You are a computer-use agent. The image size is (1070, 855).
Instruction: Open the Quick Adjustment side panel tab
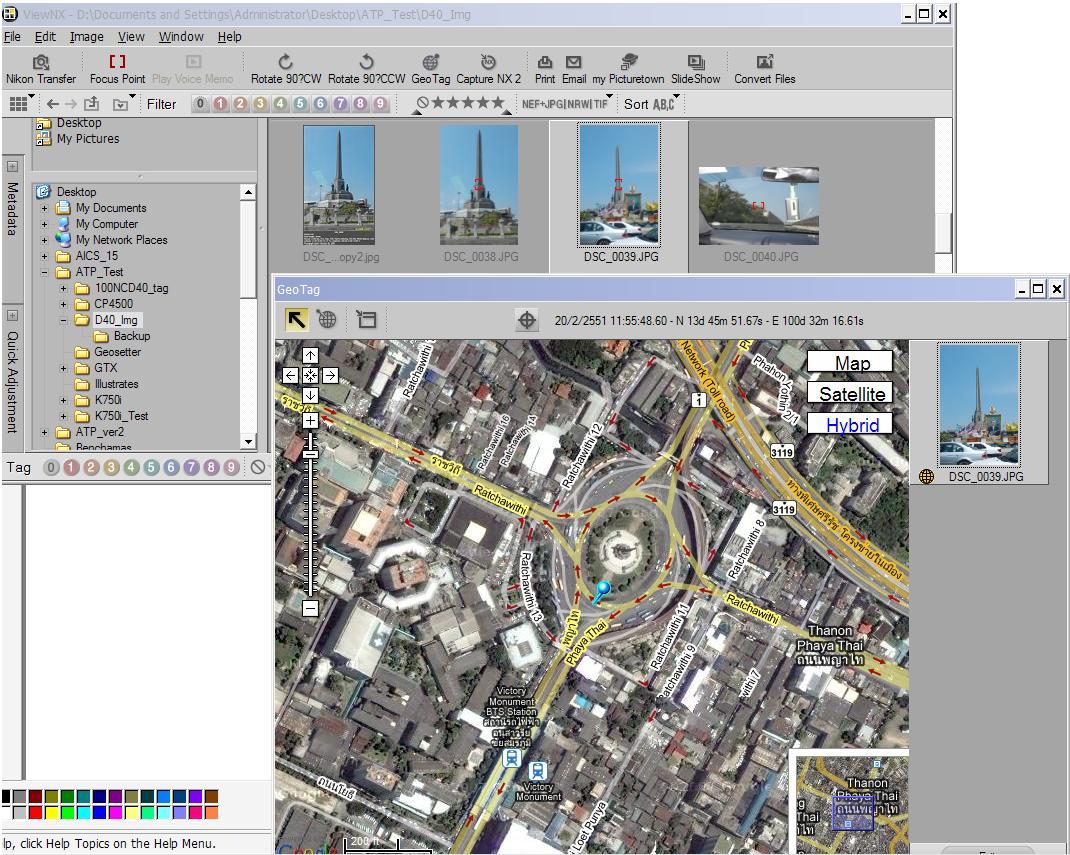point(12,381)
